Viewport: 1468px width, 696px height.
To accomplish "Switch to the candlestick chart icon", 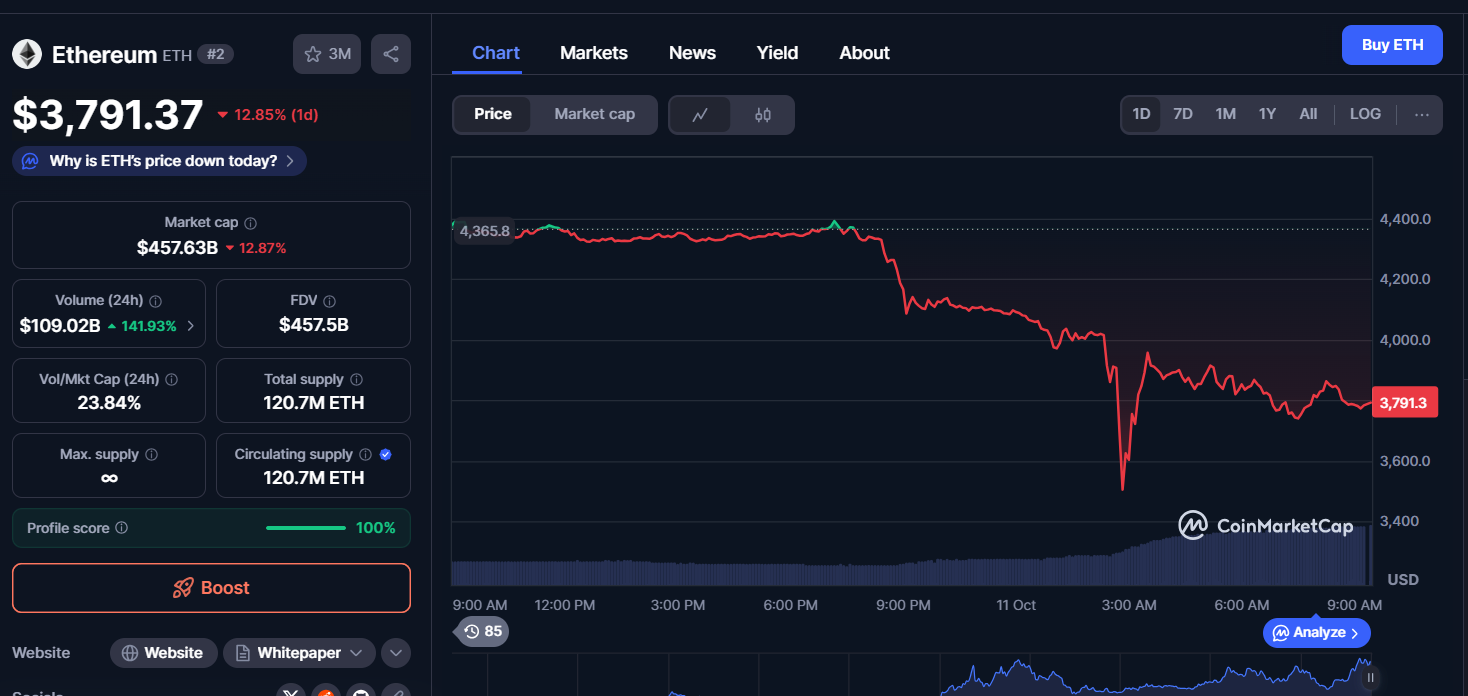I will [x=763, y=115].
